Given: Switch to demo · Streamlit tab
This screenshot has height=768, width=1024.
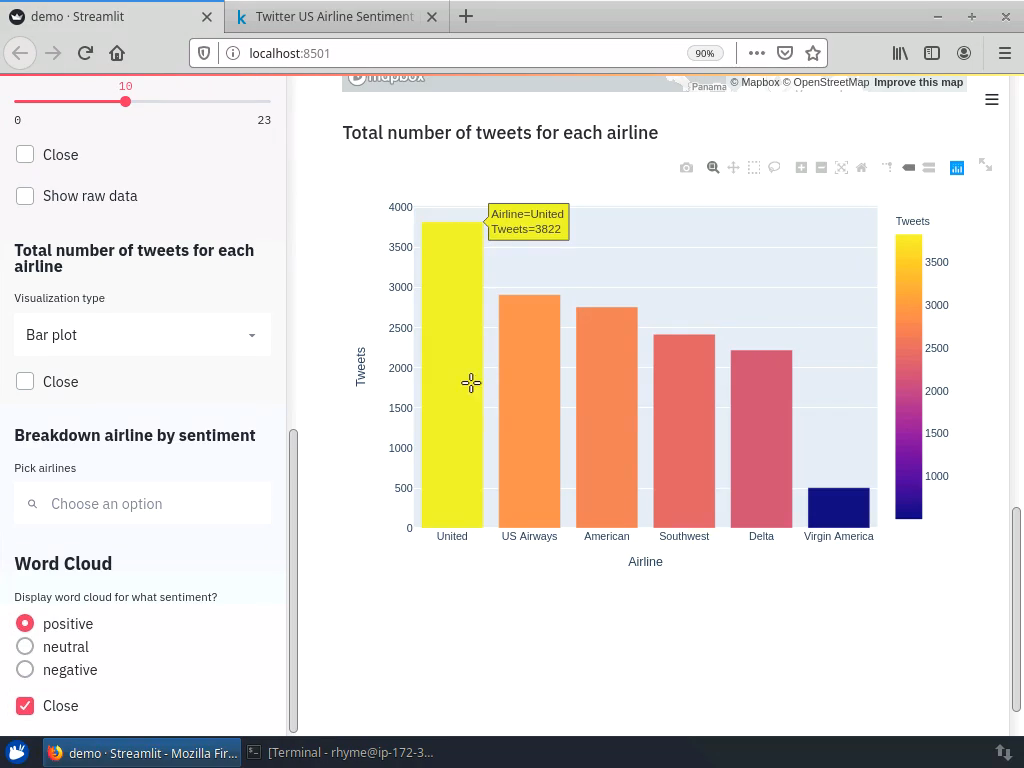Looking at the screenshot, I should click(x=112, y=16).
